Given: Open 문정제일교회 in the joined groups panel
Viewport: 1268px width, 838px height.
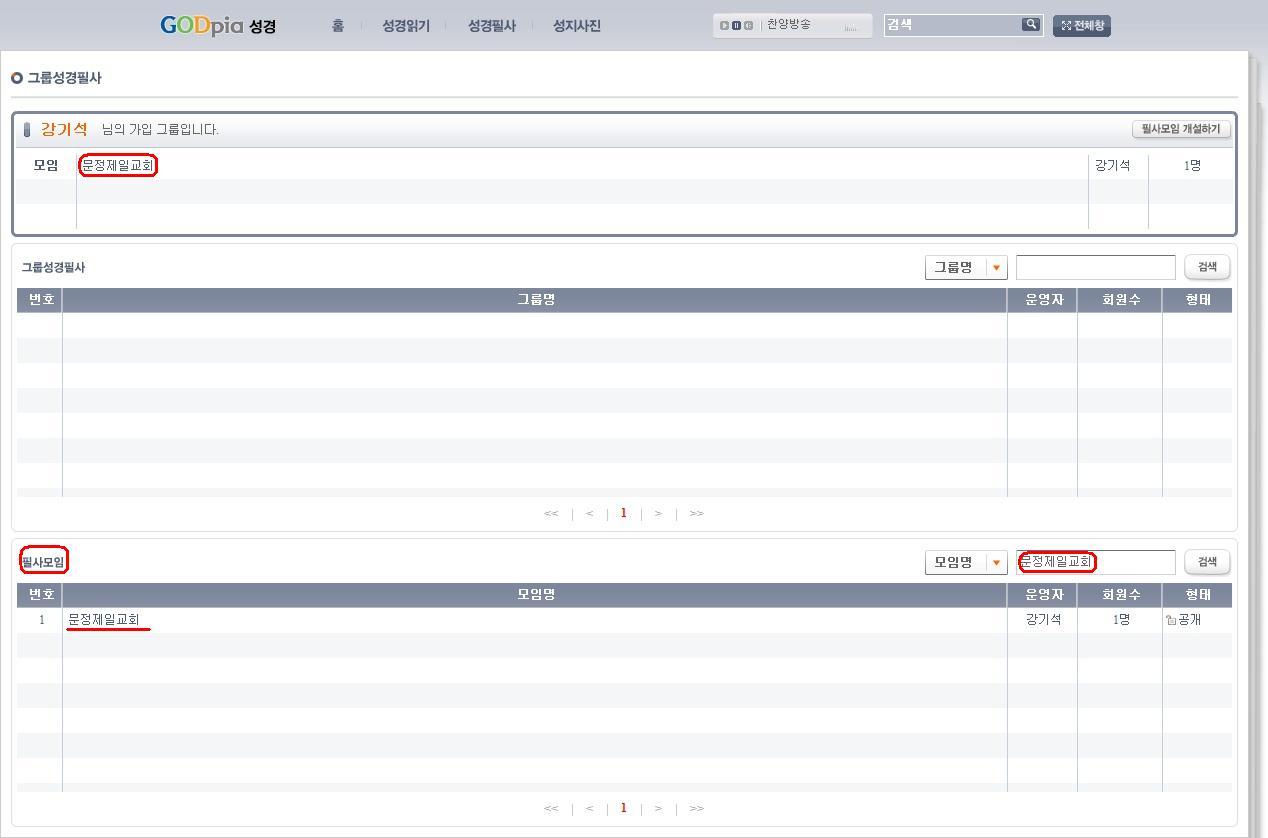Looking at the screenshot, I should click(x=118, y=166).
